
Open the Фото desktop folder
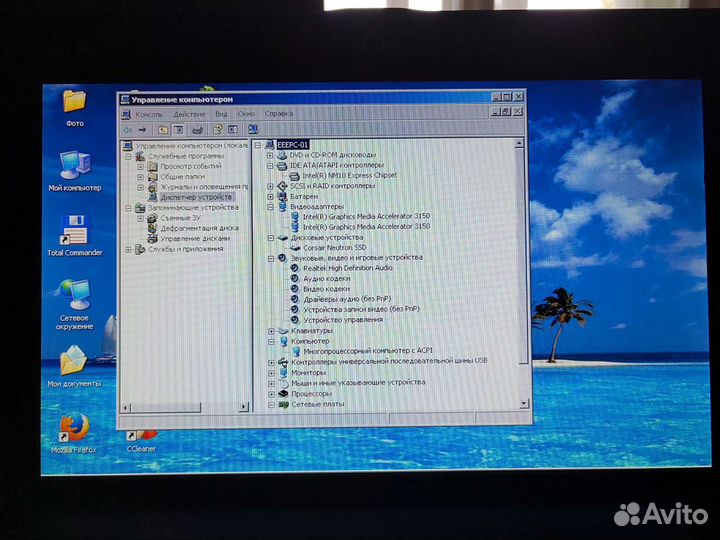[x=75, y=108]
